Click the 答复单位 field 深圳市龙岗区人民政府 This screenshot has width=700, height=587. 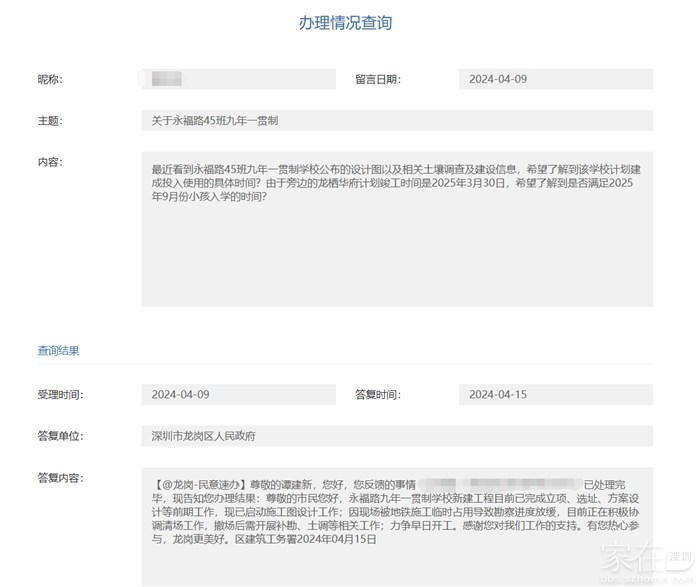coord(397,437)
